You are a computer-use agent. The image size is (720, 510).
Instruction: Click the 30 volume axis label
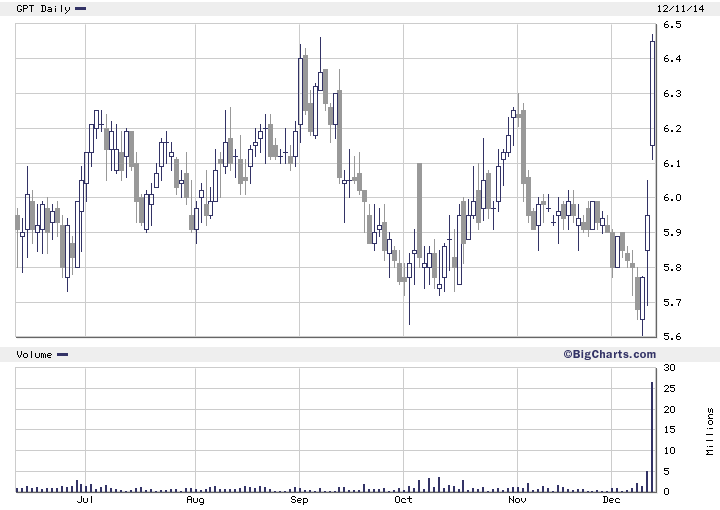click(669, 368)
